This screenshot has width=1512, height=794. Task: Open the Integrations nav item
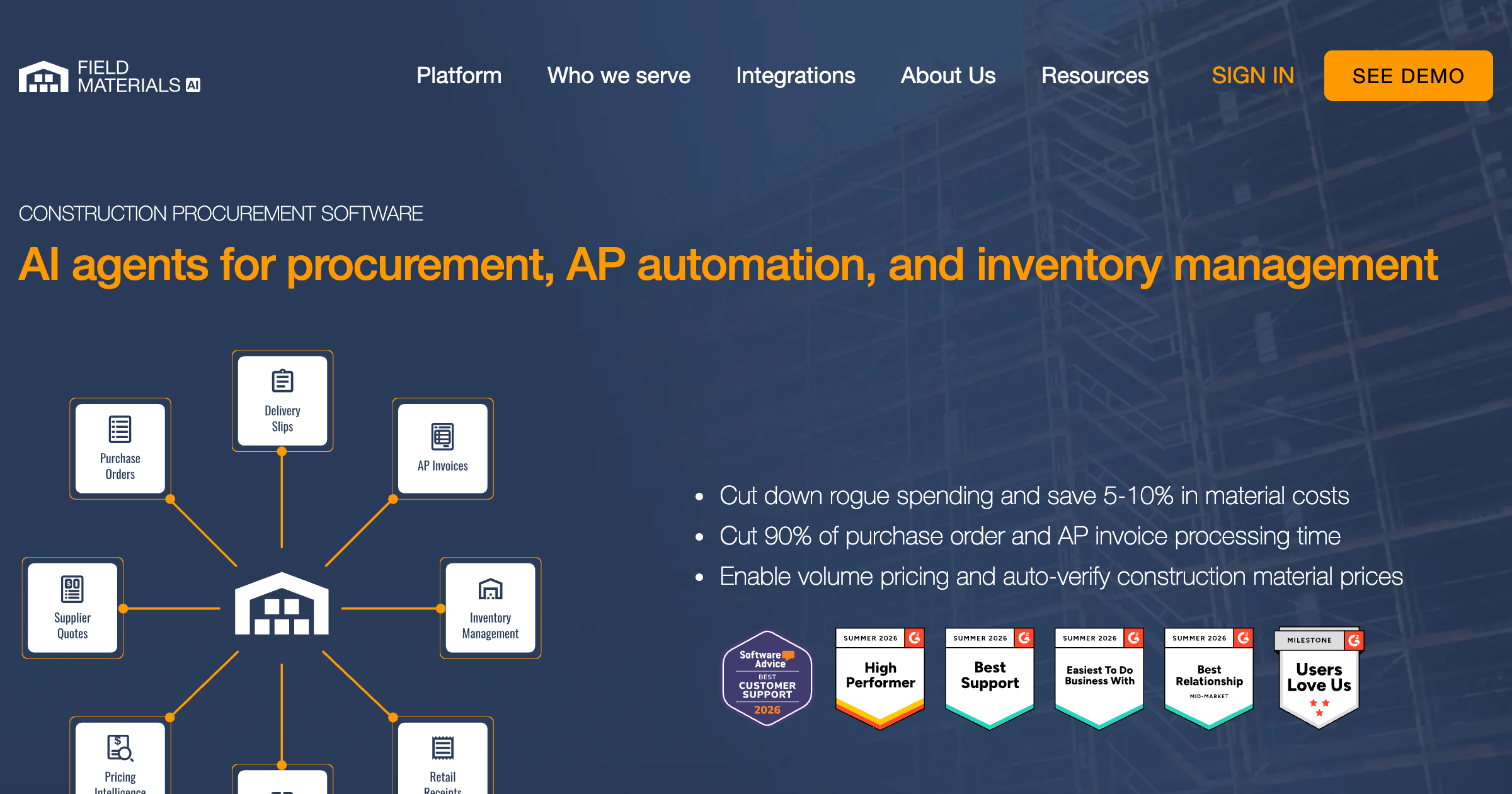(x=795, y=76)
